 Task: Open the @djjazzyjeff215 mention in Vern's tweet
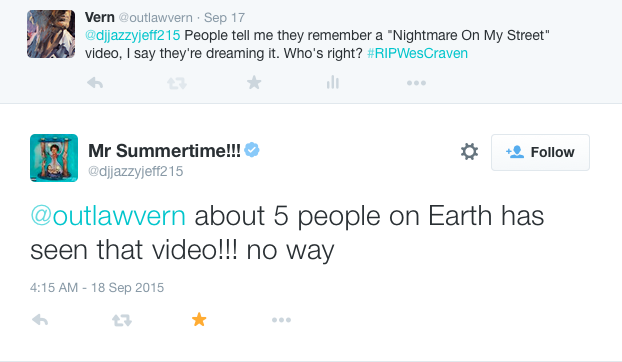132,35
